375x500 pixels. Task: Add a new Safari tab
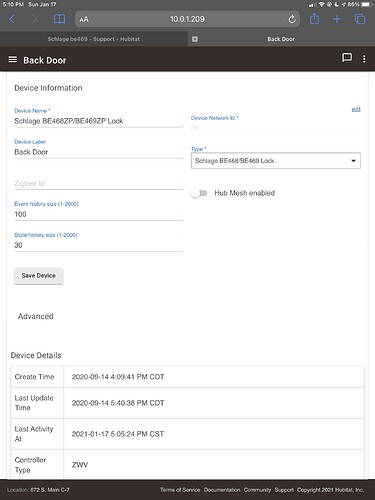pos(337,19)
